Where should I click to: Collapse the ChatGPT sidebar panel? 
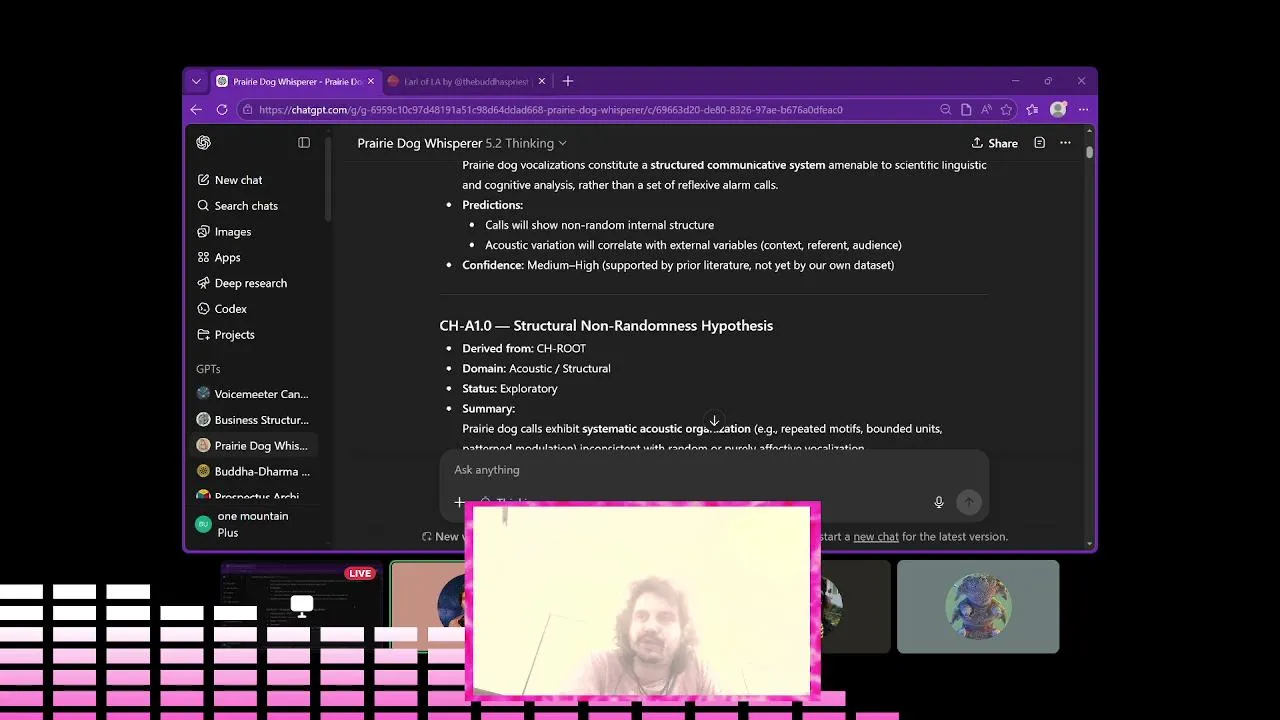click(x=304, y=143)
